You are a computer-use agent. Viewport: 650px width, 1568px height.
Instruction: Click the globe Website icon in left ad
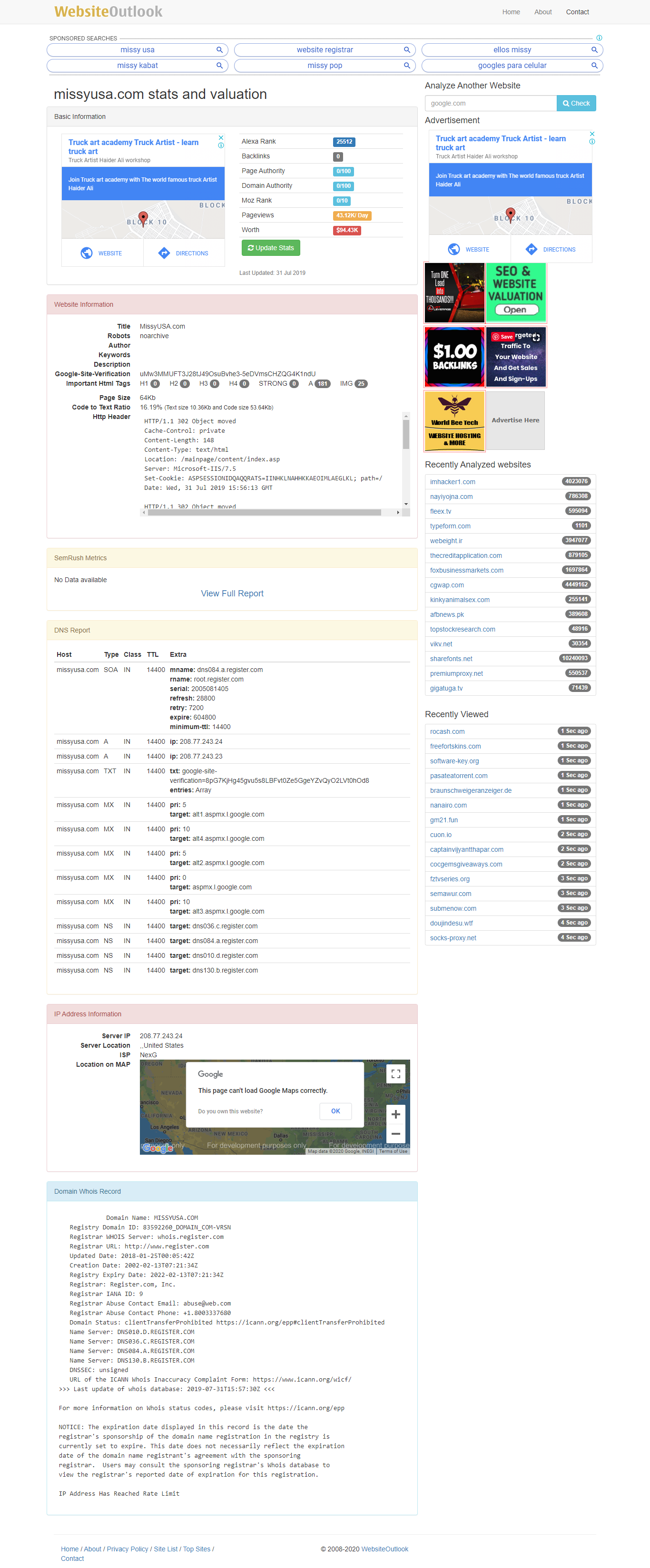[x=87, y=253]
